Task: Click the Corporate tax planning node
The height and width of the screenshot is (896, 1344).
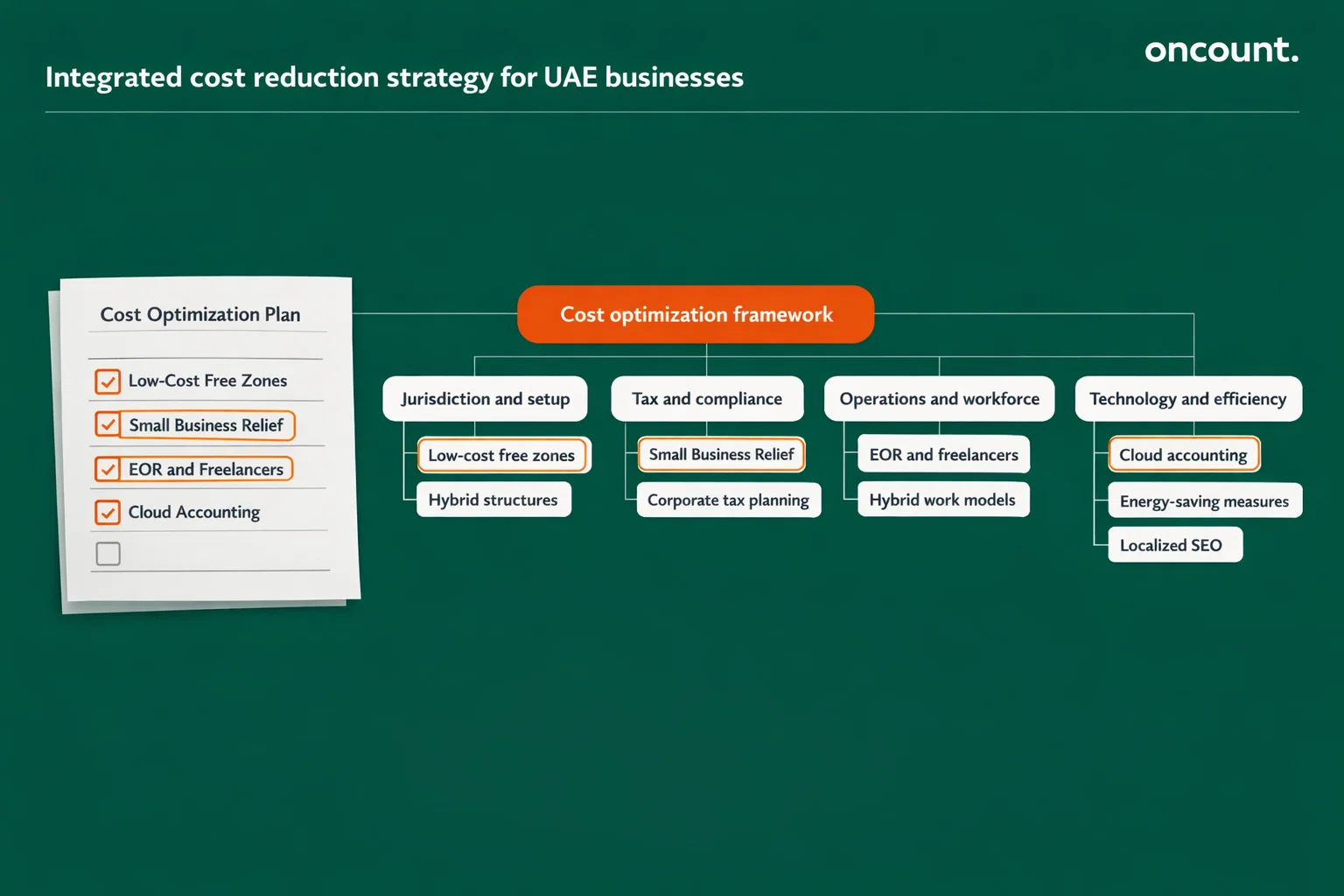Action: click(727, 500)
